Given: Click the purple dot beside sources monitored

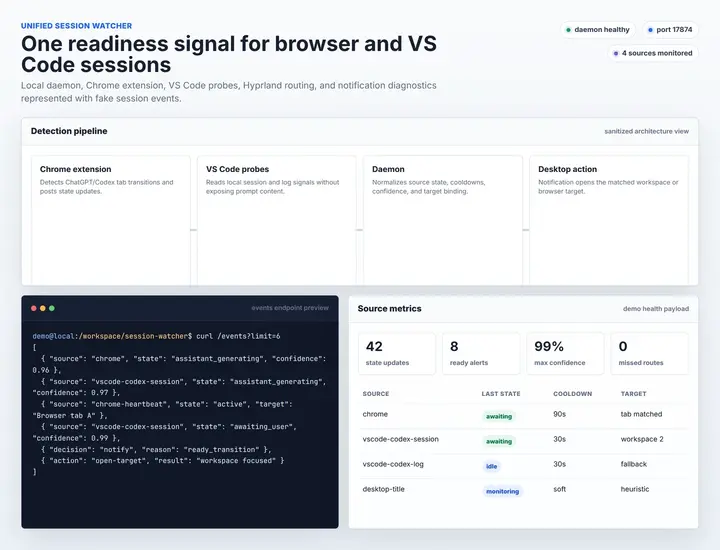Looking at the screenshot, I should pos(616,53).
